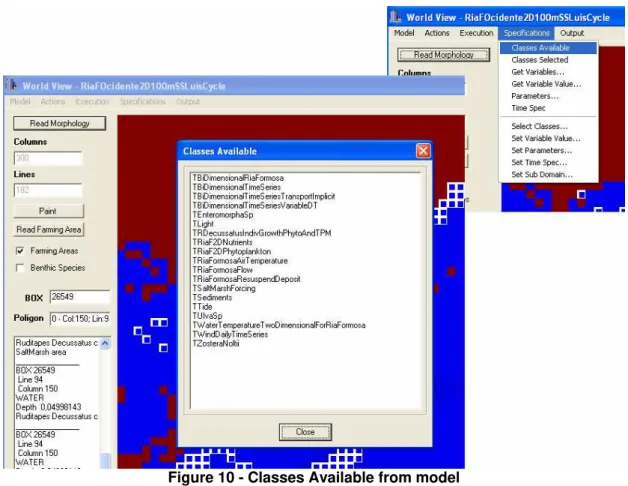Open the Execution menu in the back window
The image size is (628, 486).
[476, 33]
